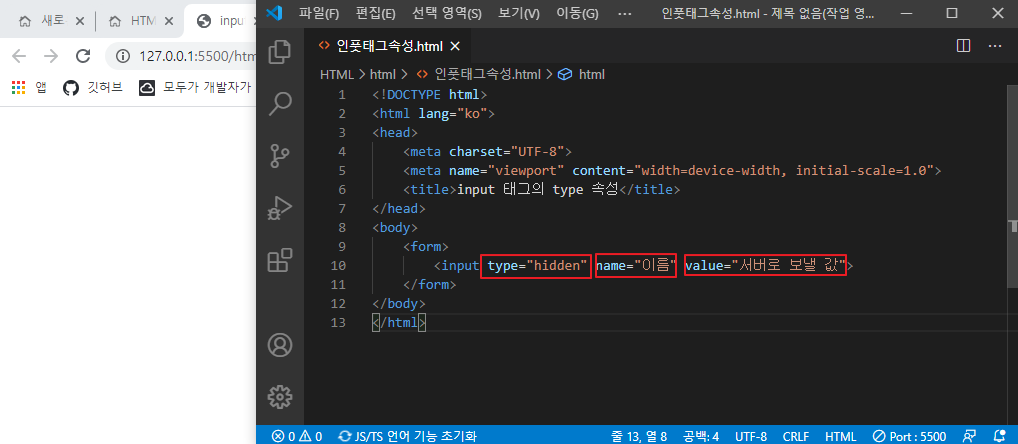
Task: Click the 줄 13, 열 8 cursor position
Action: pyautogui.click(x=639, y=436)
